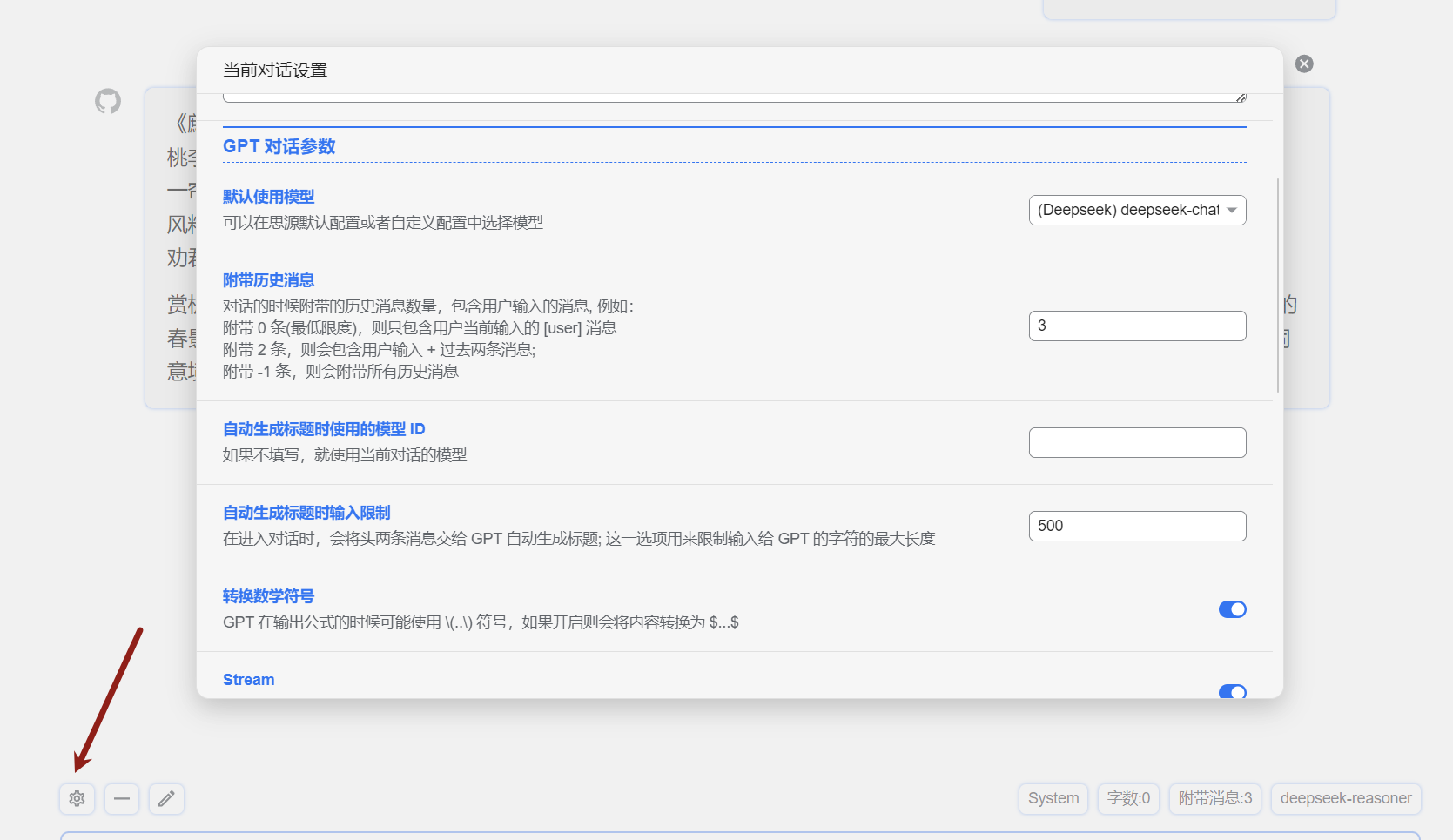Click the pencil edit icon button
Image resolution: width=1453 pixels, height=840 pixels.
(x=166, y=798)
